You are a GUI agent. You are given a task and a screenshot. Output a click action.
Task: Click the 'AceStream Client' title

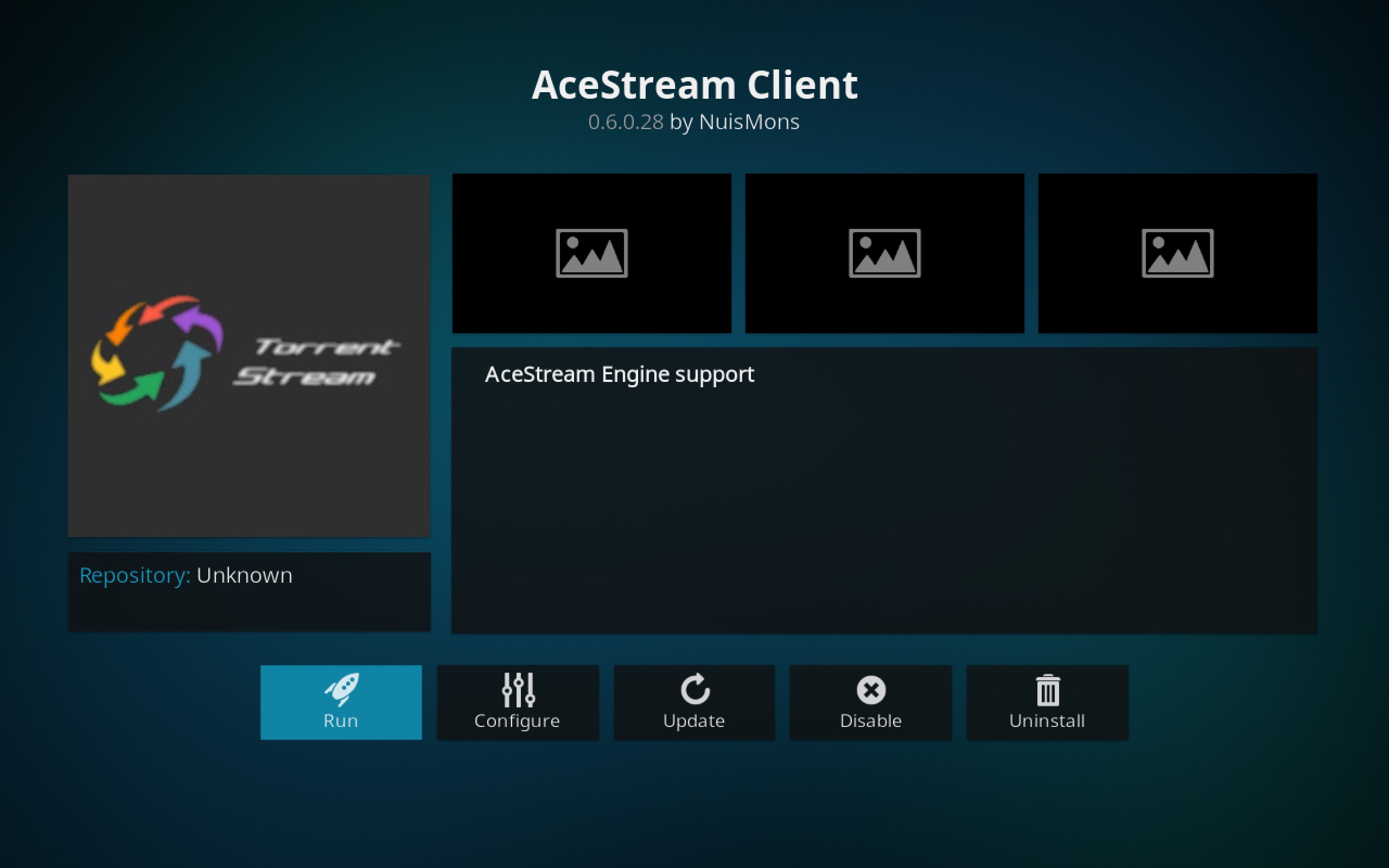pyautogui.click(x=694, y=85)
